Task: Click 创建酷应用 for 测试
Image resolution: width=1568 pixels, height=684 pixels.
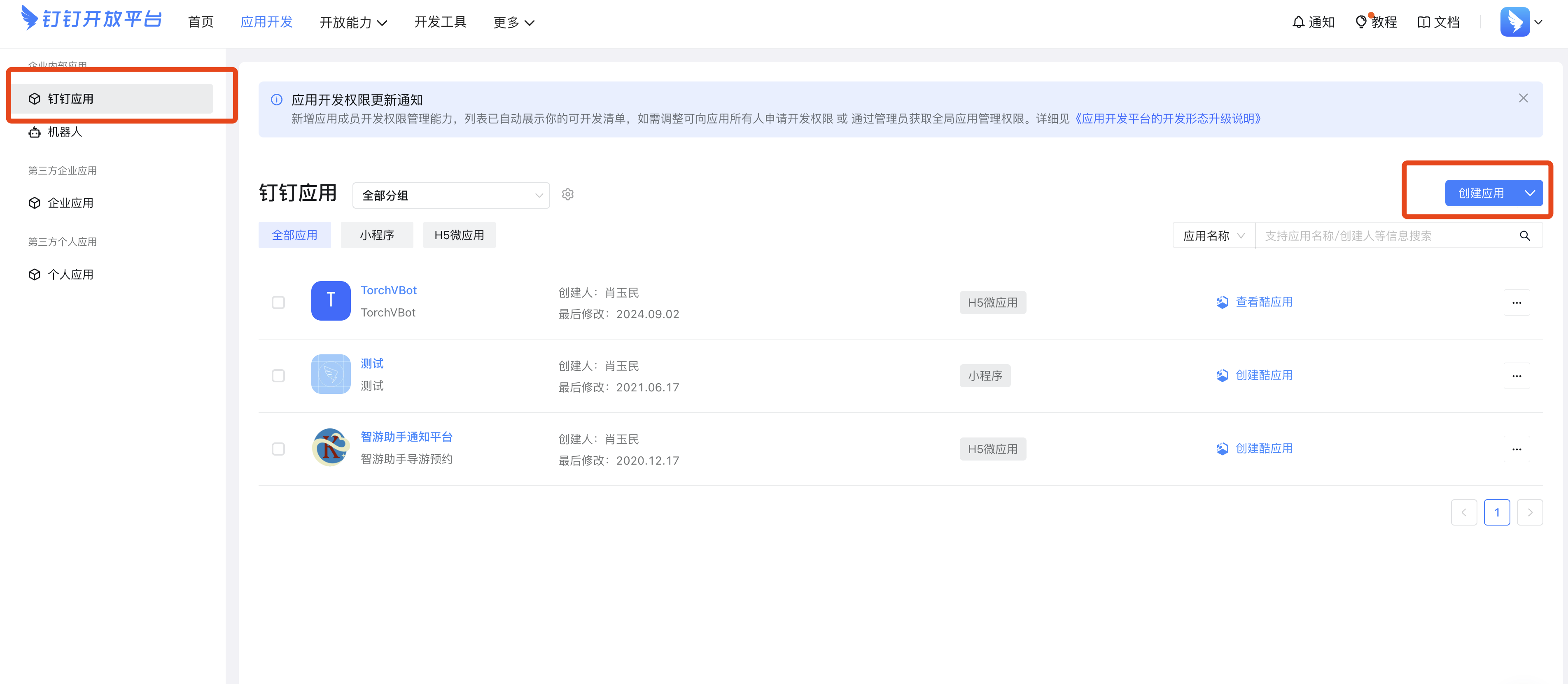Action: [1264, 375]
